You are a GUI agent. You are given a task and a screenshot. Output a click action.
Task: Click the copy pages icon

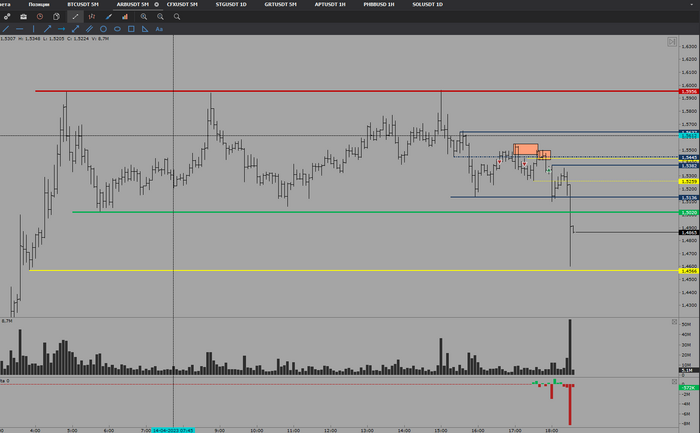56,17
